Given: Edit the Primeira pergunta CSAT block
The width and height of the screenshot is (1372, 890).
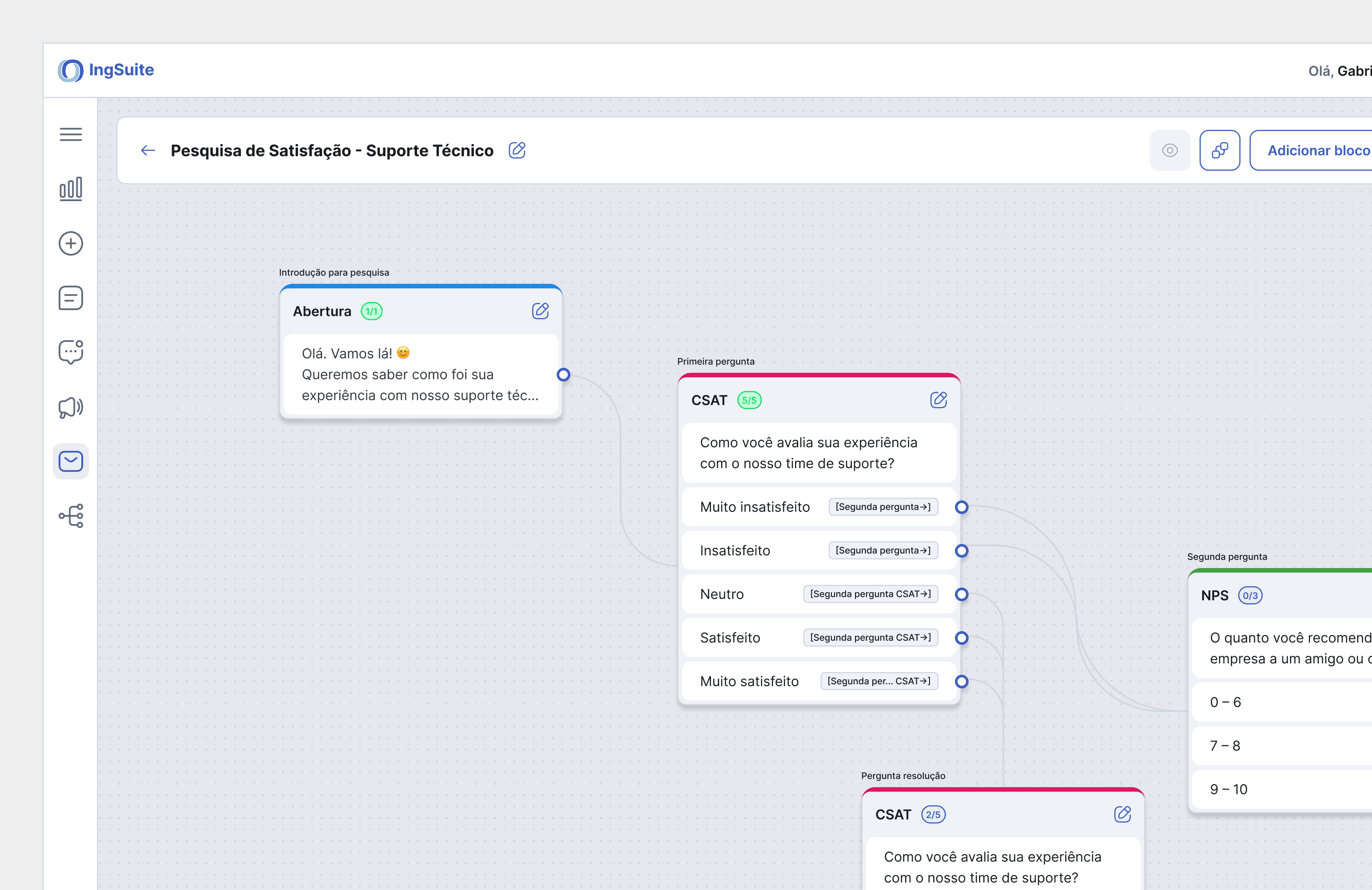Looking at the screenshot, I should point(938,400).
